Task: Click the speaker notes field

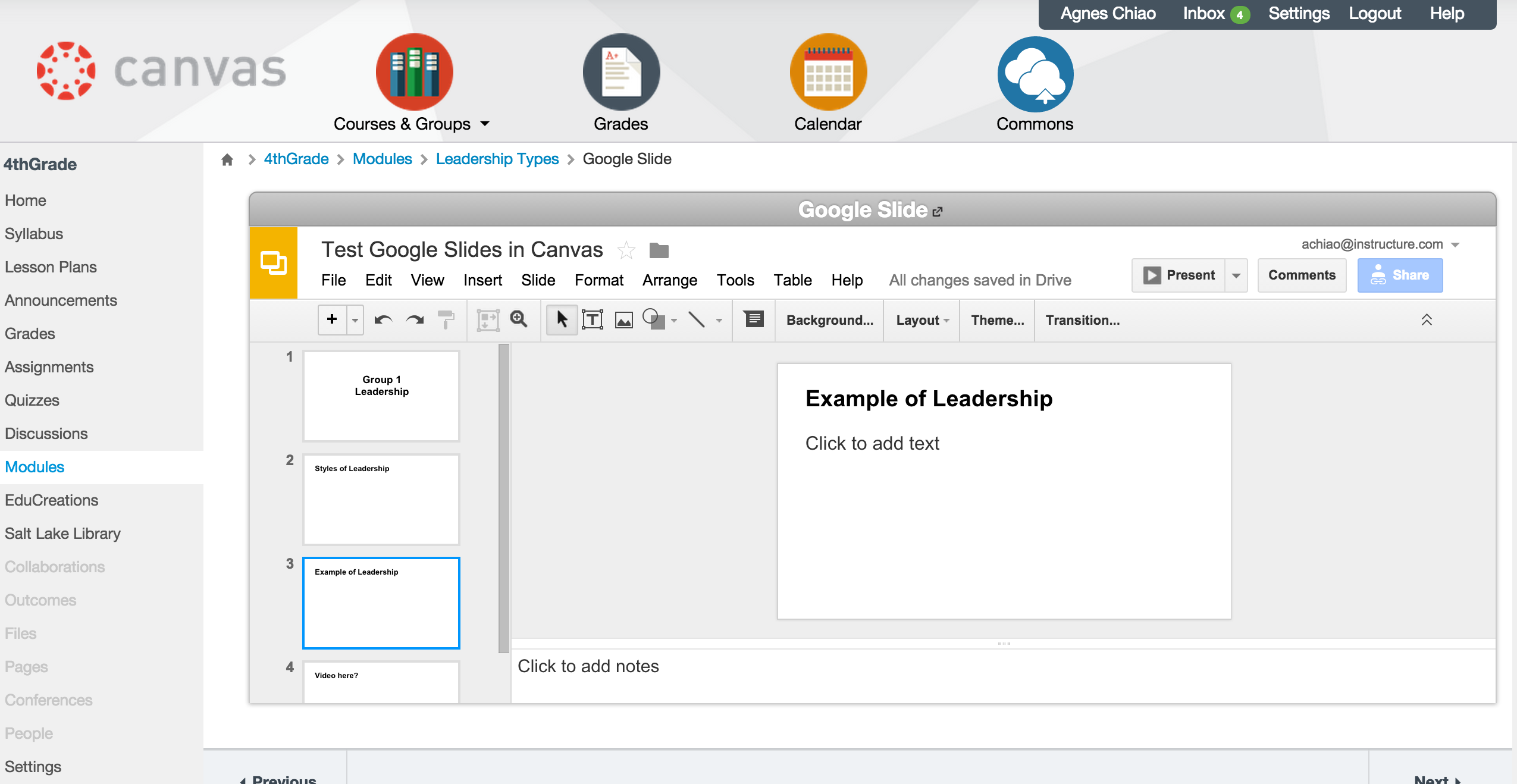Action: (1003, 676)
